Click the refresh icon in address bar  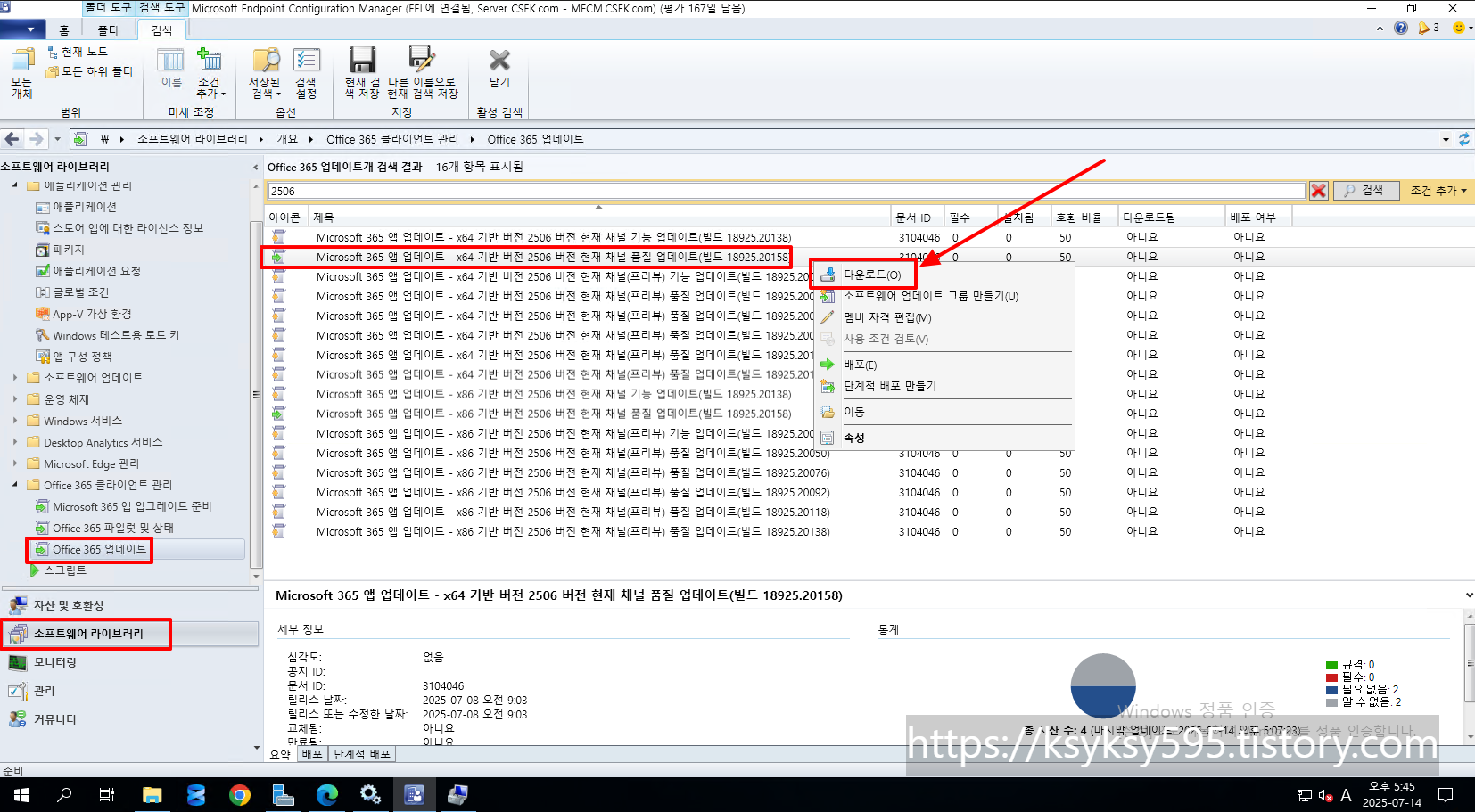[x=1463, y=139]
